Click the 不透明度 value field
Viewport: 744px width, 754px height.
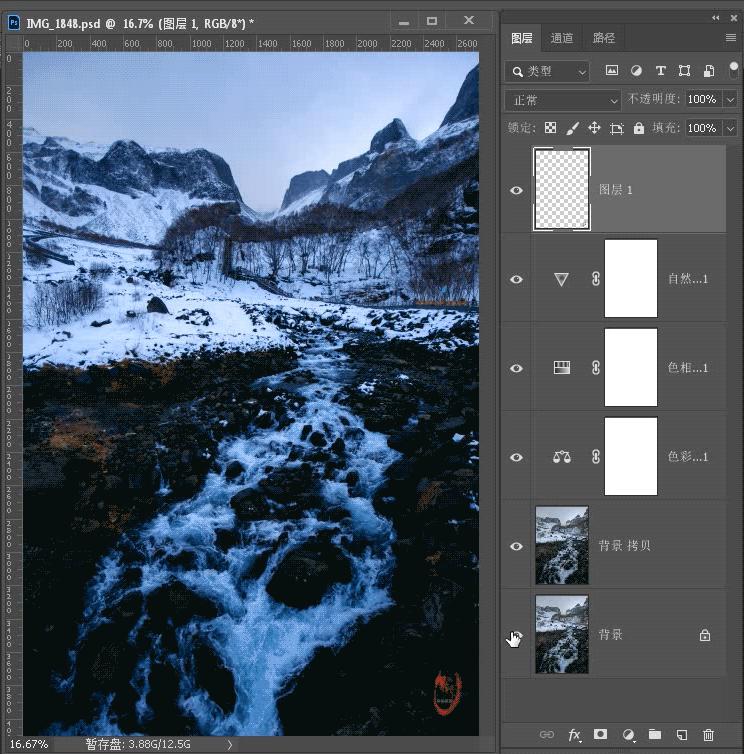coord(704,100)
